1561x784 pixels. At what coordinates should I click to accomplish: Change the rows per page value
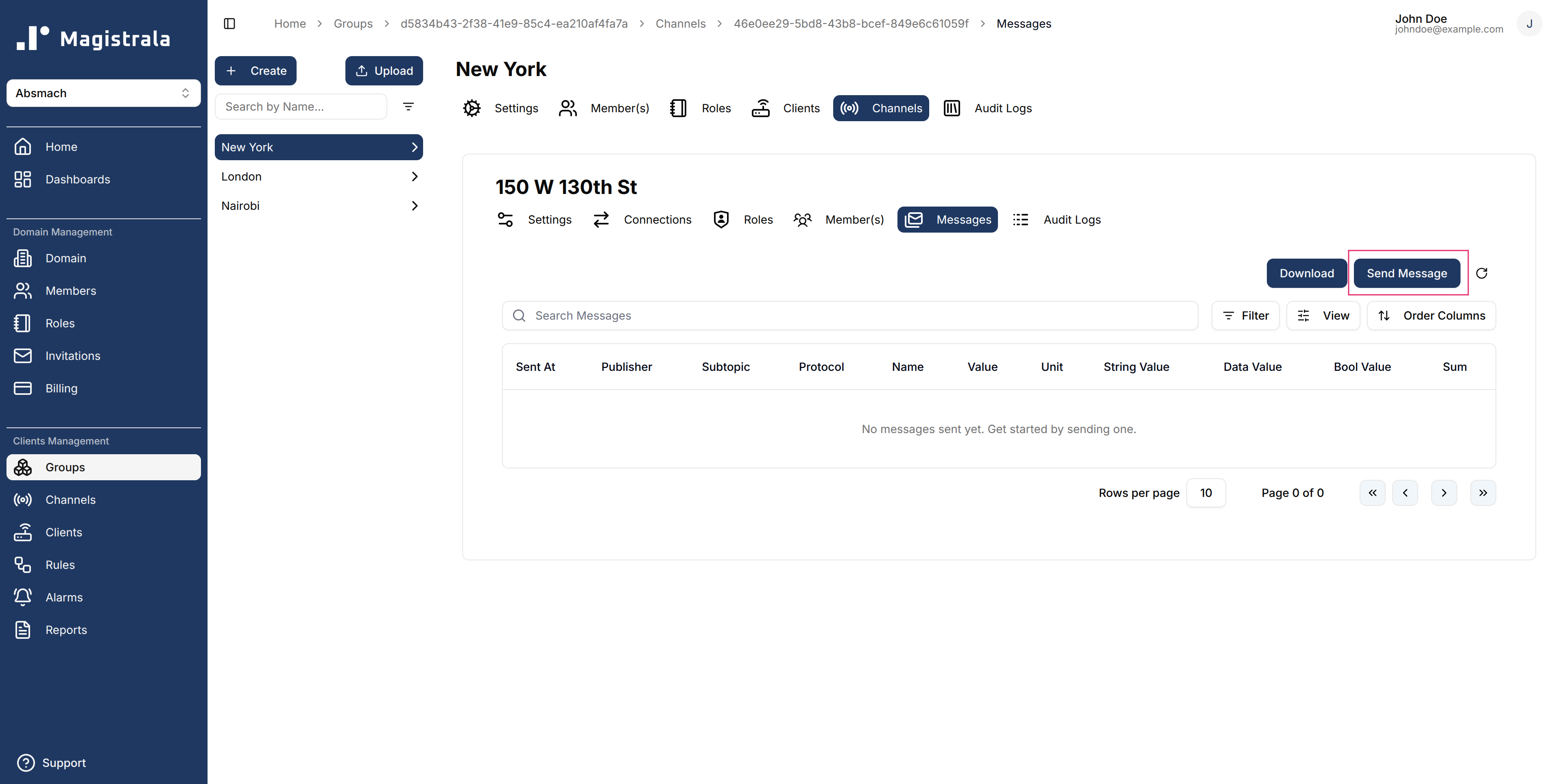click(1206, 492)
